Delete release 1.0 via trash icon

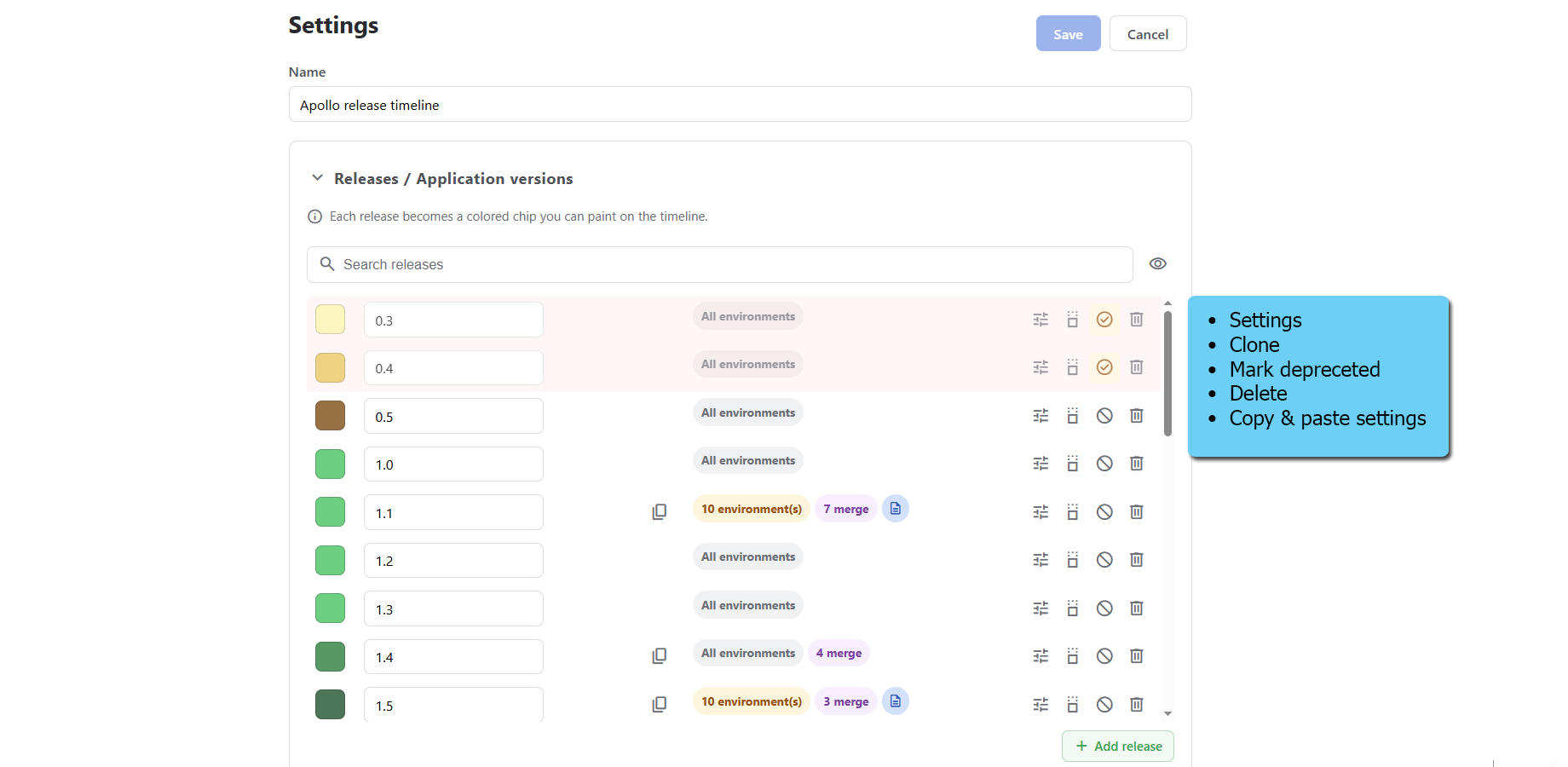pyautogui.click(x=1136, y=464)
